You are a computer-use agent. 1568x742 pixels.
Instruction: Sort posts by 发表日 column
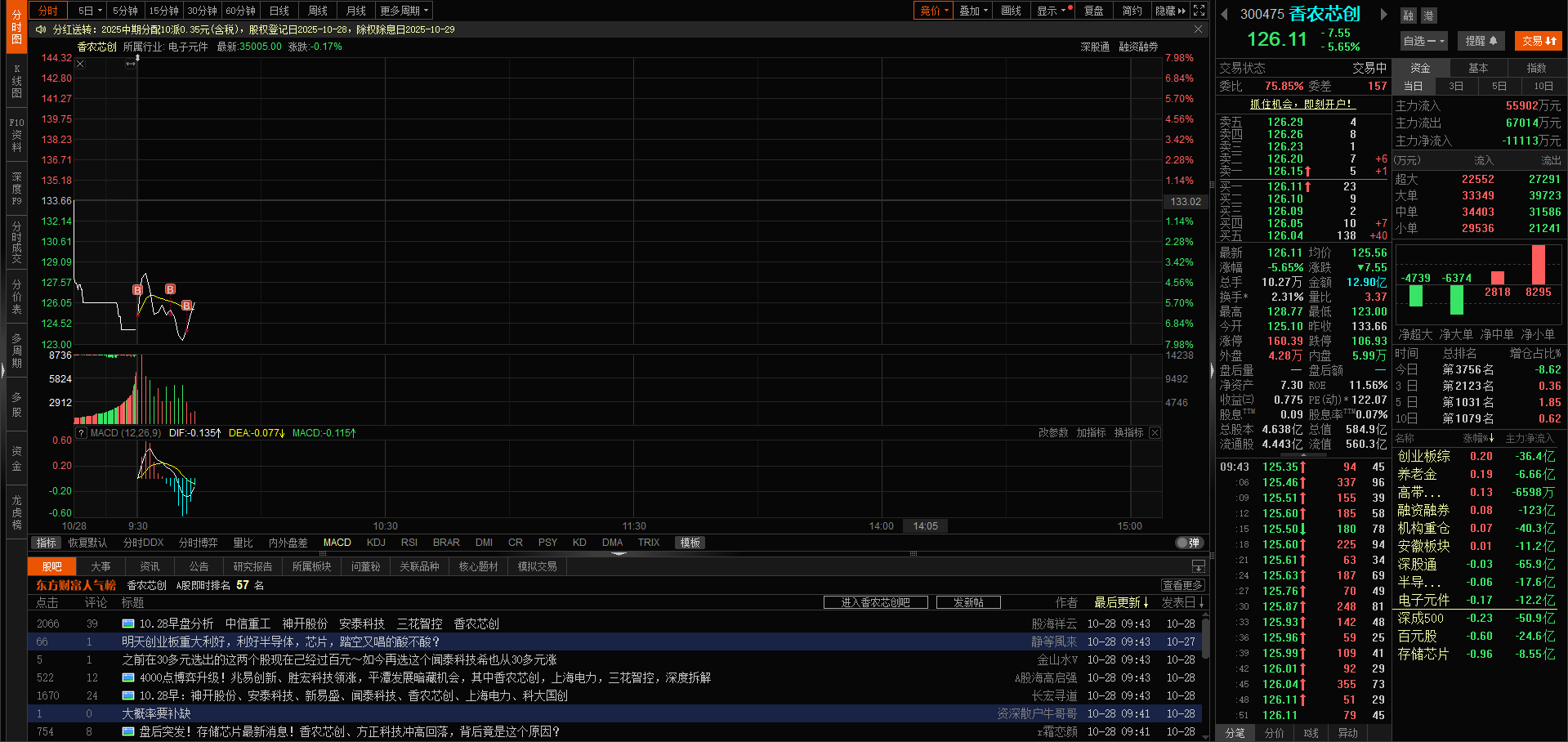click(x=1182, y=602)
